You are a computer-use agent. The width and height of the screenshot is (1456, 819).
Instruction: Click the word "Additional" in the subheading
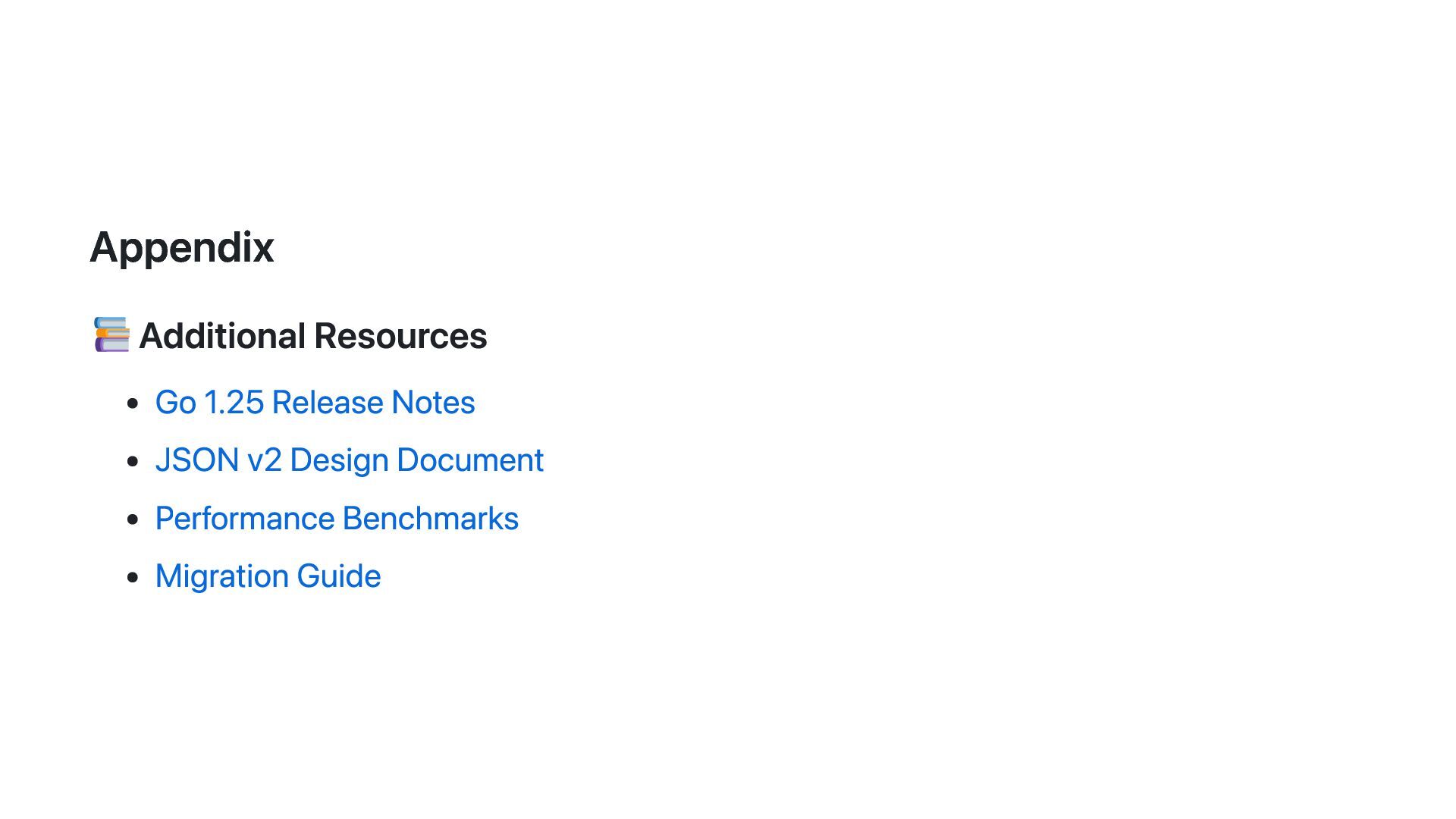[222, 336]
